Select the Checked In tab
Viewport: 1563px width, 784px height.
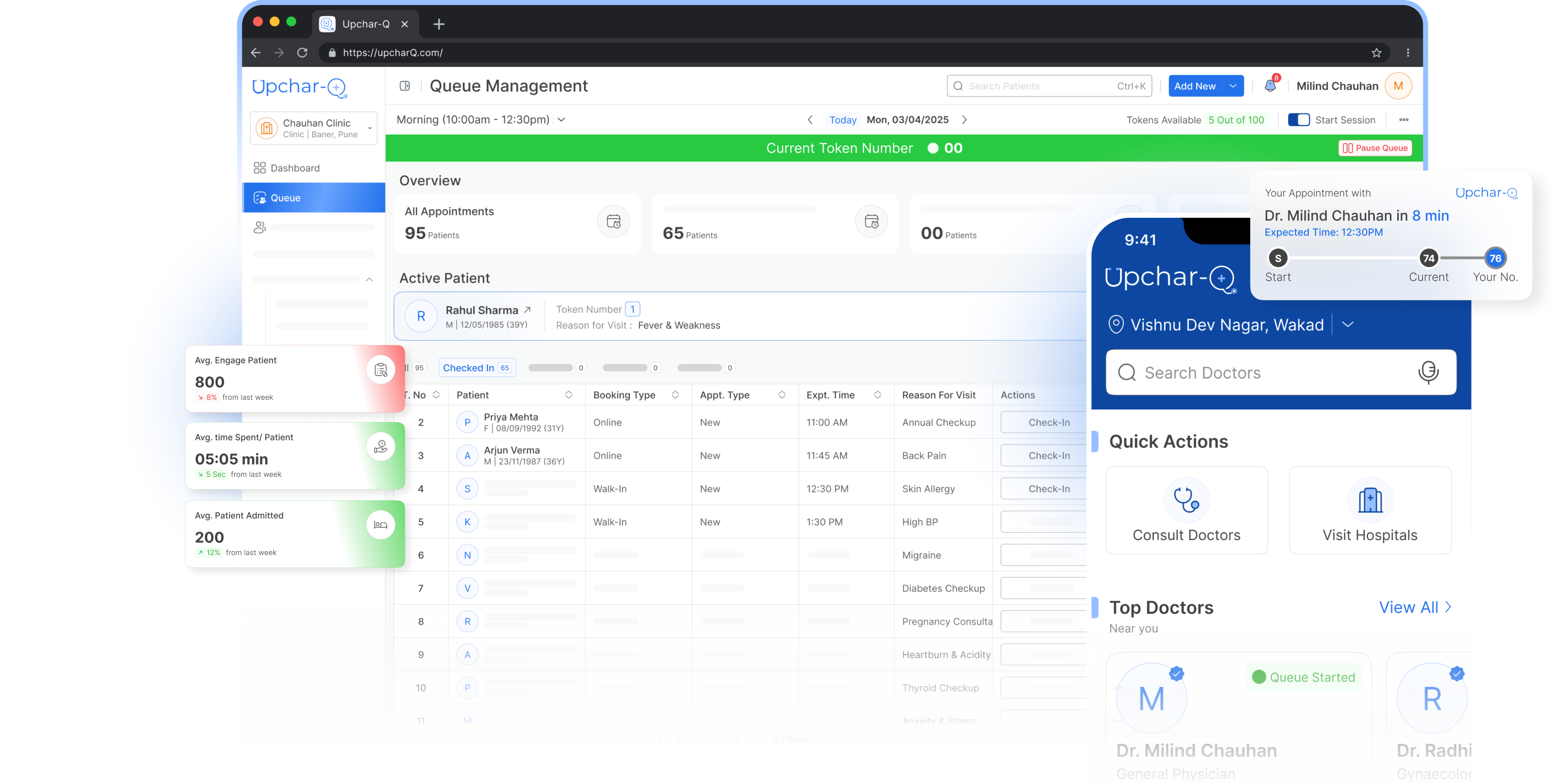(477, 368)
